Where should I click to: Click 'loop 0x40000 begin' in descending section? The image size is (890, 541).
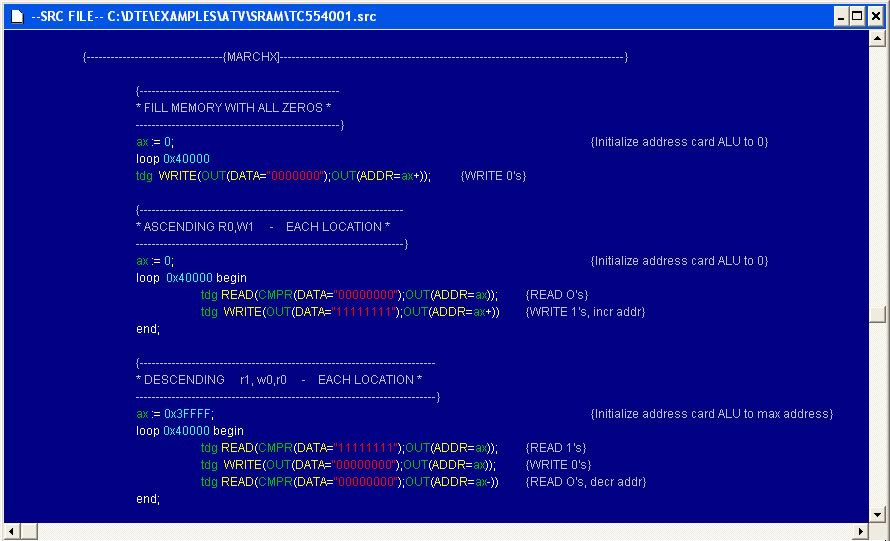pyautogui.click(x=190, y=431)
